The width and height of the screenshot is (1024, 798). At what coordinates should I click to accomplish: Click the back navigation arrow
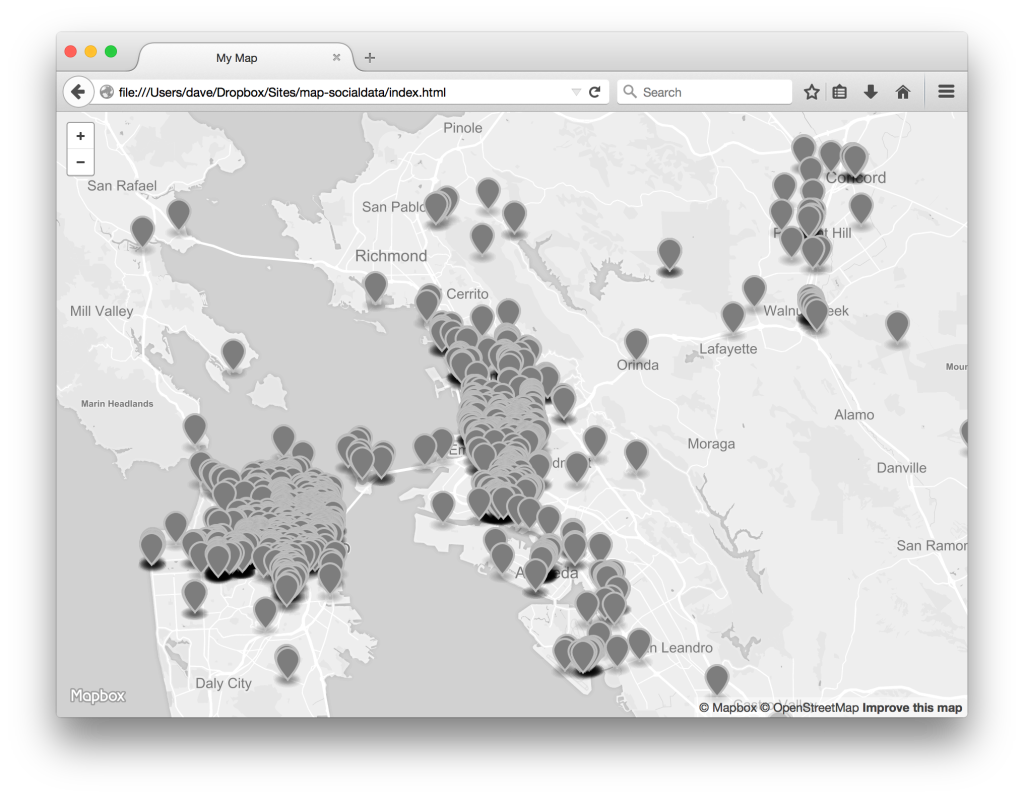point(78,91)
